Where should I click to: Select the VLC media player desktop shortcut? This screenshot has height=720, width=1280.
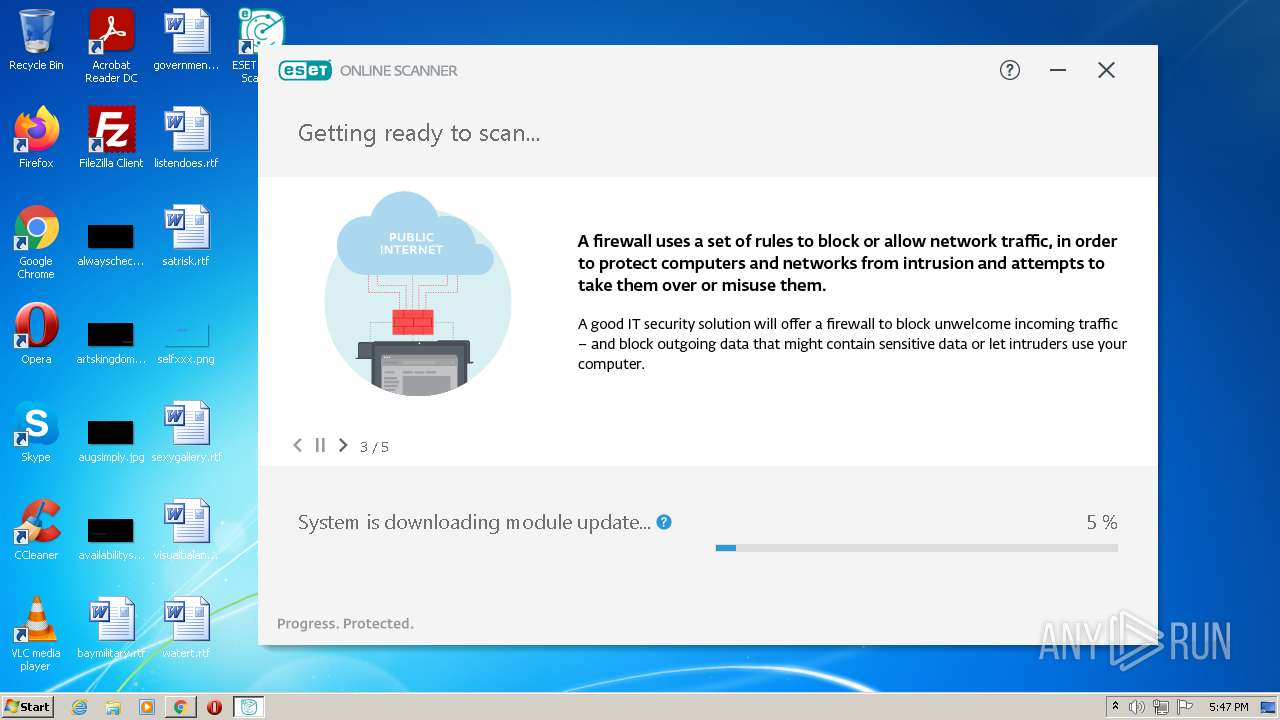click(36, 634)
